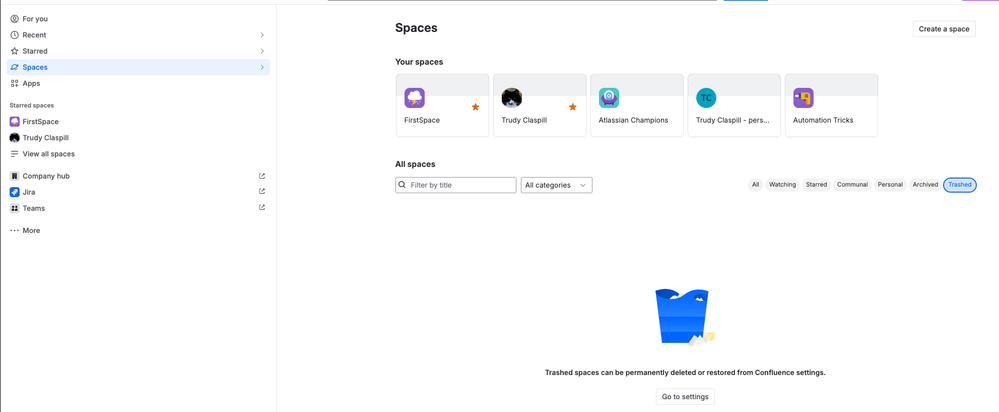Expand the Recent chevron arrow
The width and height of the screenshot is (999, 412).
click(x=262, y=35)
